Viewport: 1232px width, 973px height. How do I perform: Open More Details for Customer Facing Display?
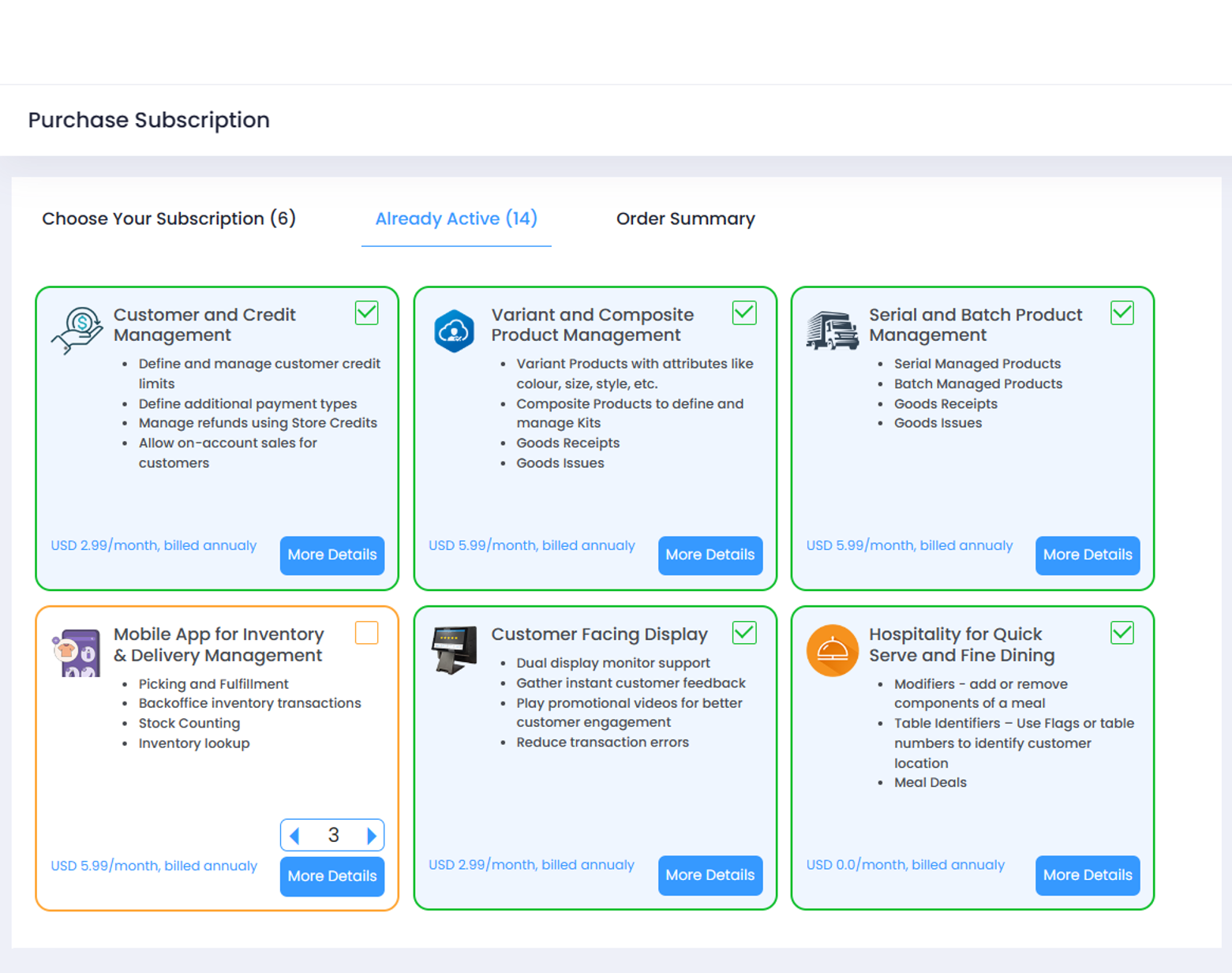(x=710, y=875)
